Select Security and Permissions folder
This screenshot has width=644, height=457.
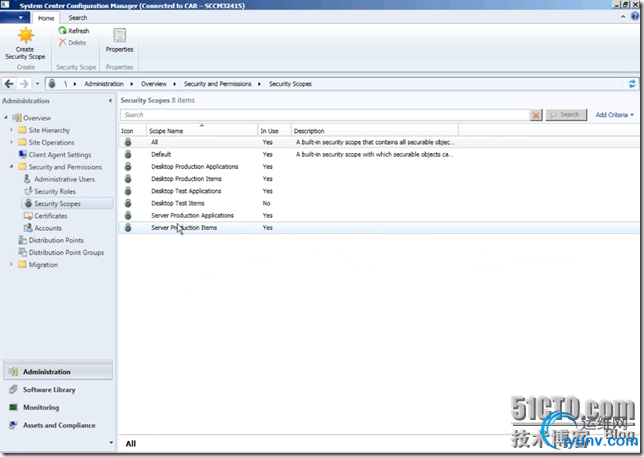tap(60, 167)
